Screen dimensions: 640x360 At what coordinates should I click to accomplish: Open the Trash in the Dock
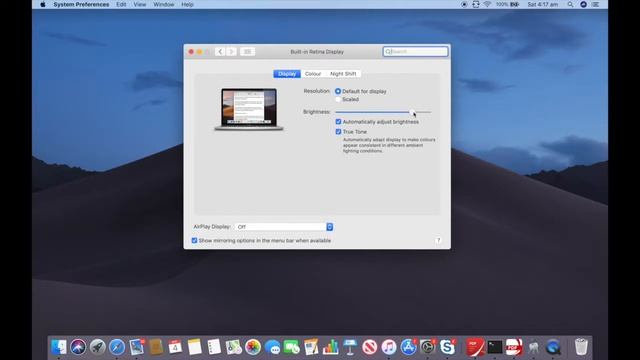coord(581,347)
